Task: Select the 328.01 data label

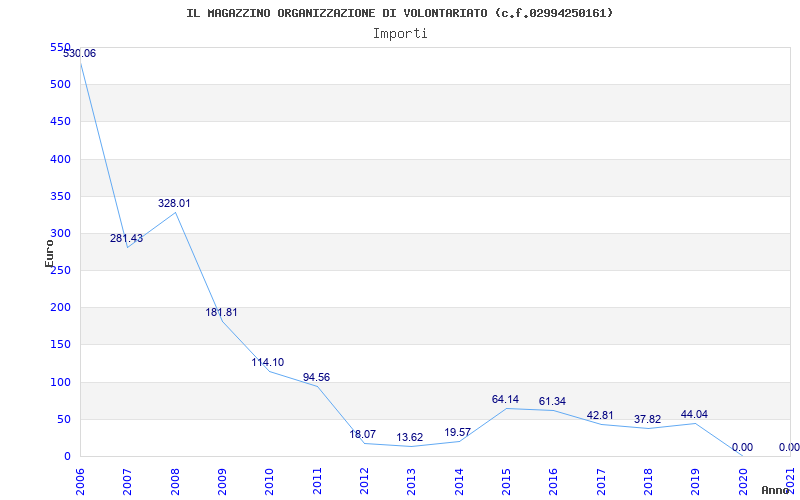Action: click(174, 203)
